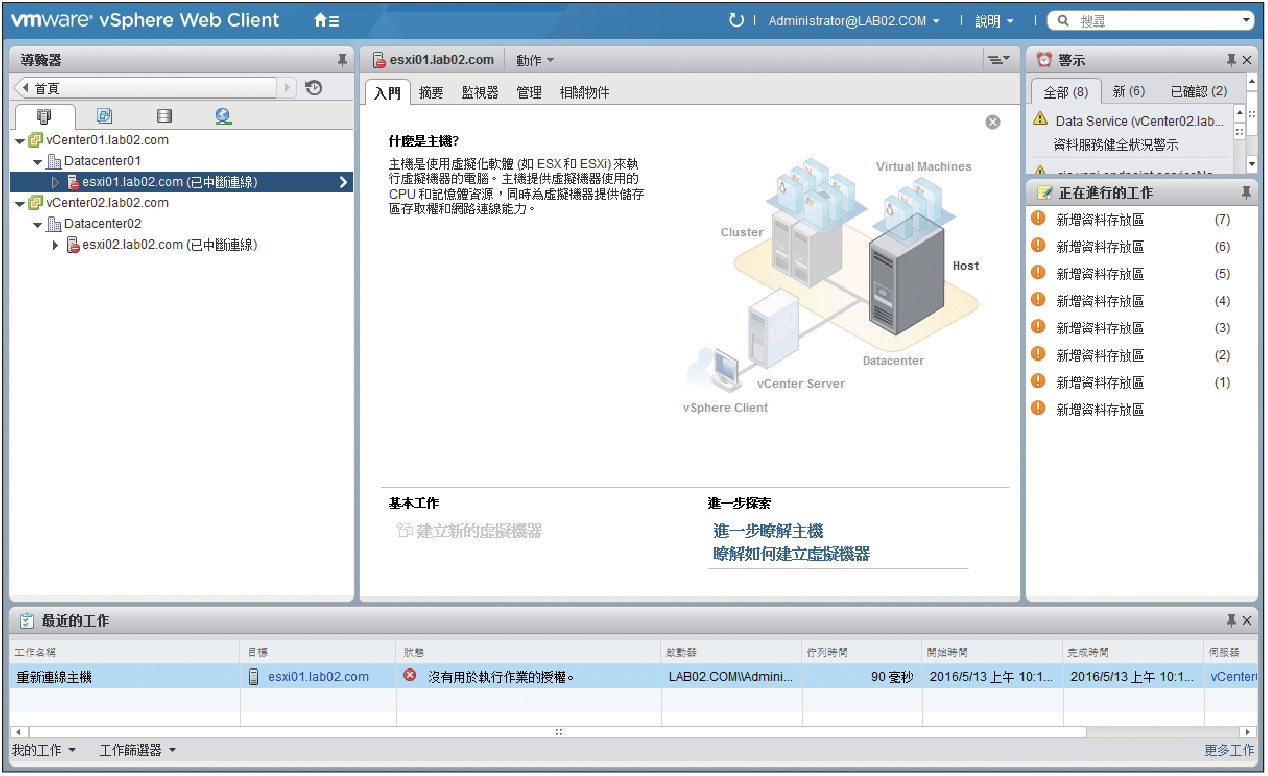The height and width of the screenshot is (776, 1268).
Task: Collapse the vCenter02.lab02.com tree node
Action: [x=20, y=203]
